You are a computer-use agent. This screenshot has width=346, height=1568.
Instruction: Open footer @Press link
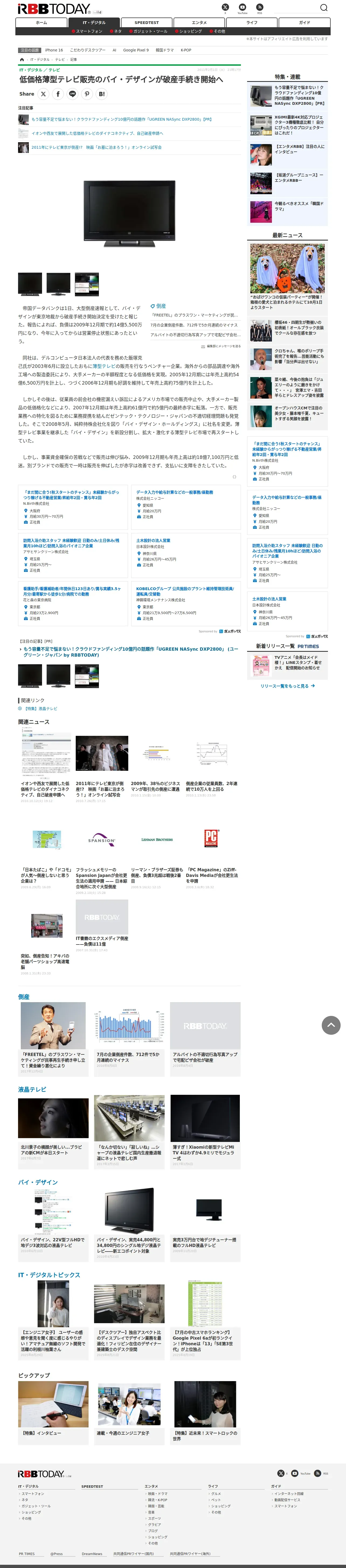click(x=57, y=1554)
